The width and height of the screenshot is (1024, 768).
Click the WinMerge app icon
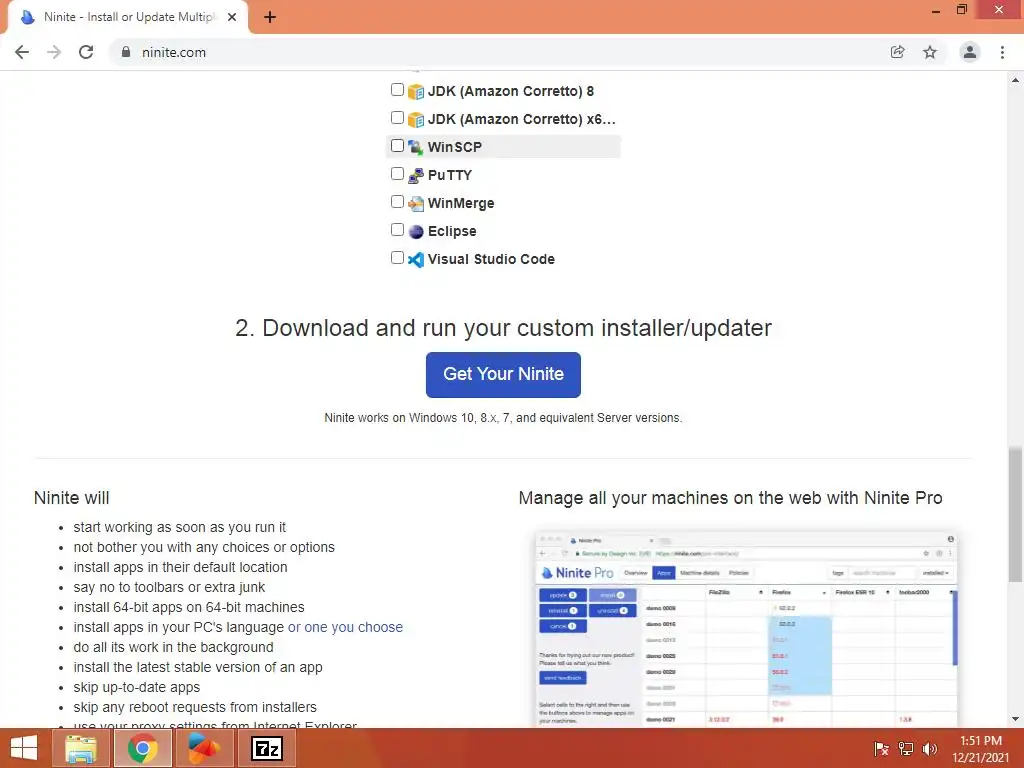pyautogui.click(x=416, y=204)
